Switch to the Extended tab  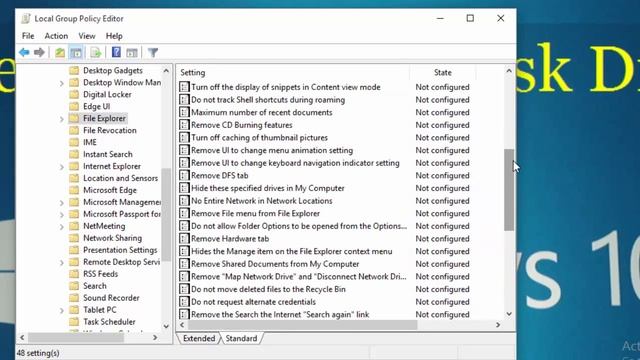(x=199, y=338)
